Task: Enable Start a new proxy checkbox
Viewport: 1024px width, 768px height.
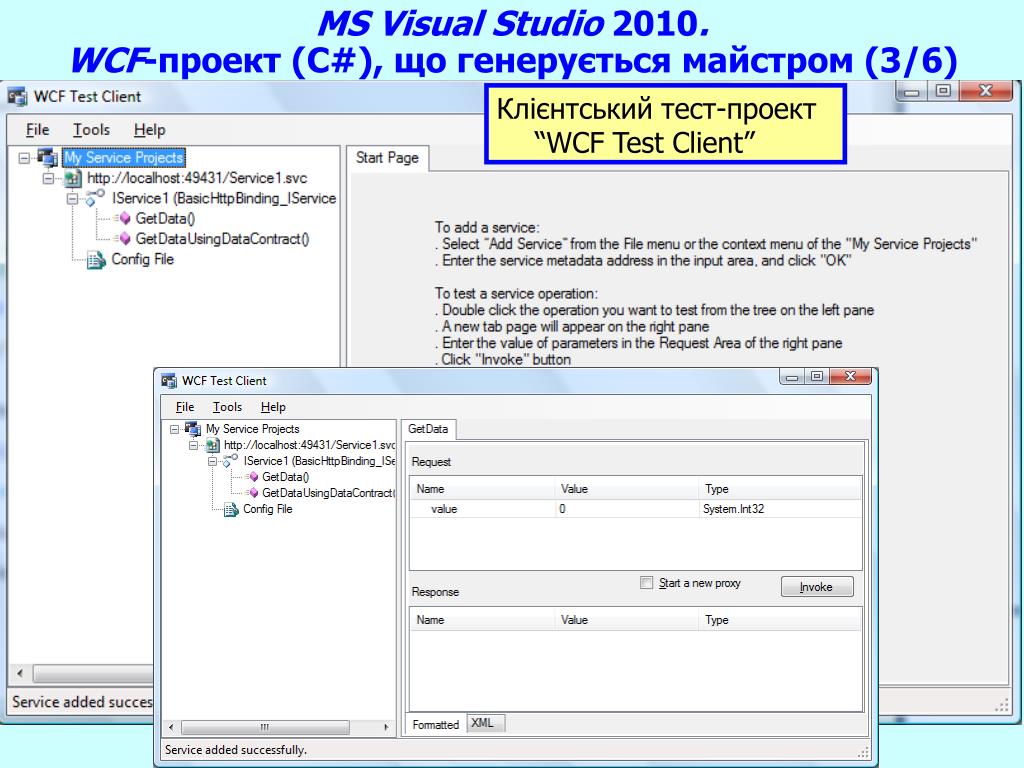Action: point(647,583)
